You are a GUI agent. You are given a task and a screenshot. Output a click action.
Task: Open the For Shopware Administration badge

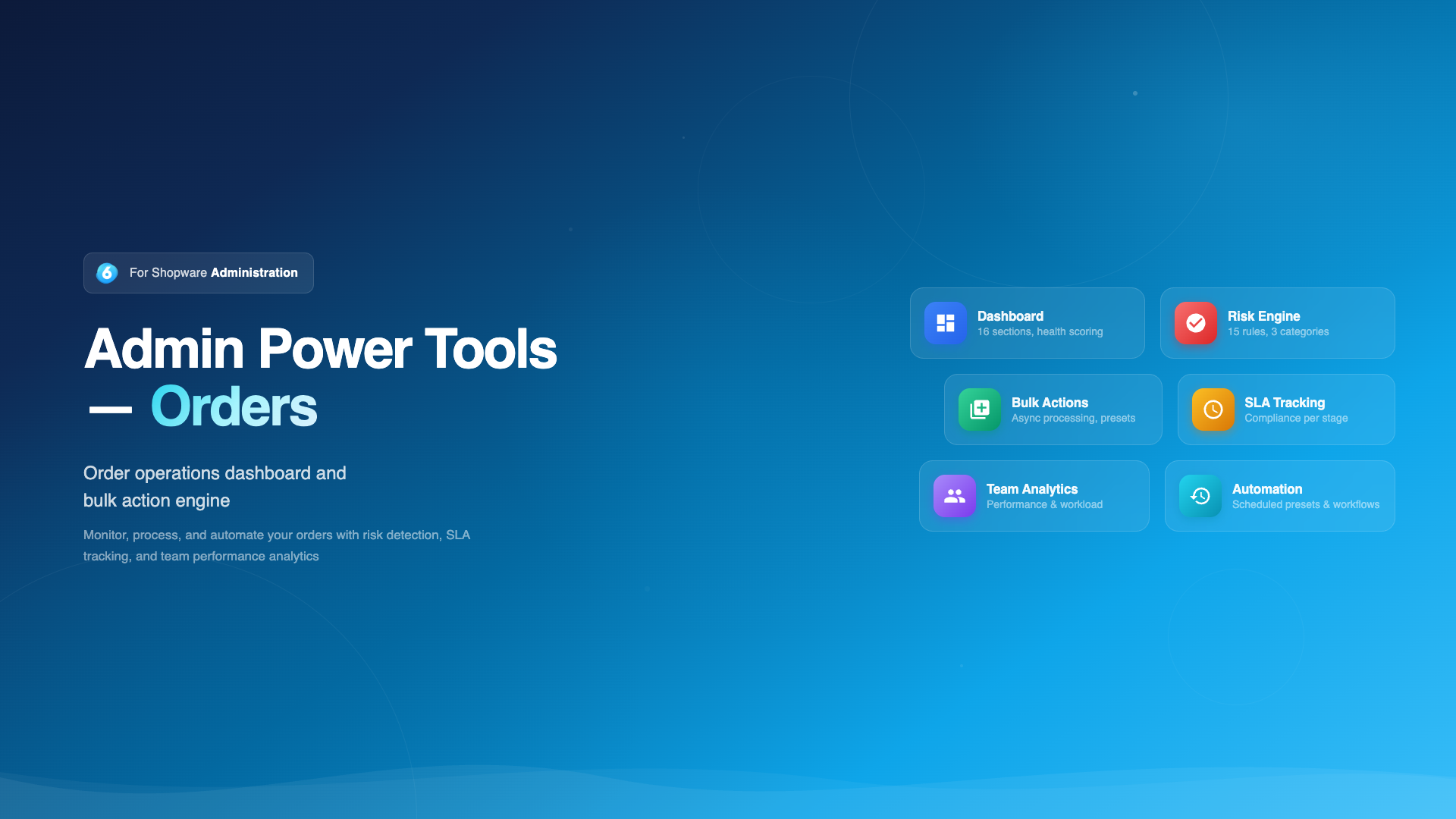point(199,273)
